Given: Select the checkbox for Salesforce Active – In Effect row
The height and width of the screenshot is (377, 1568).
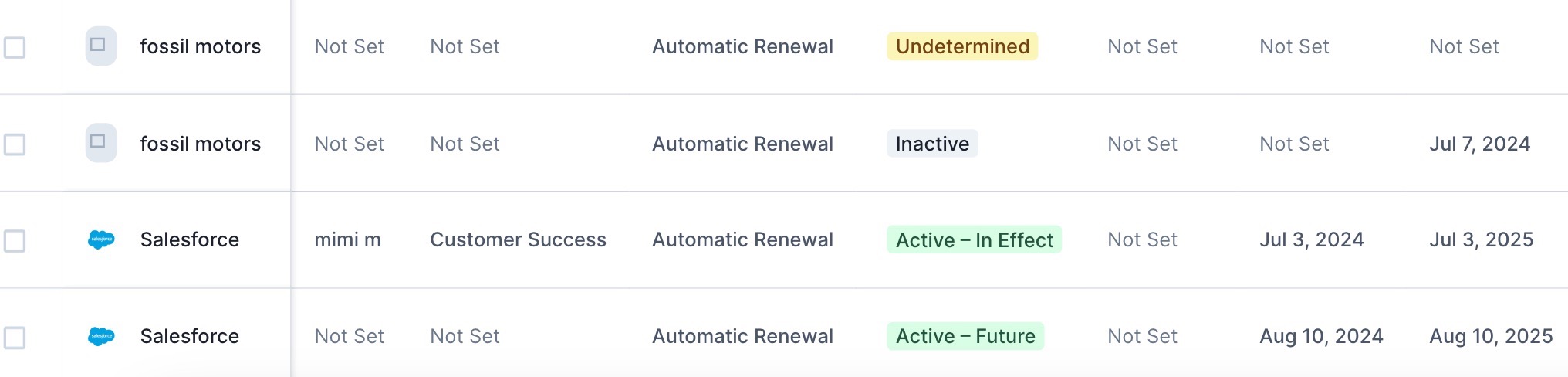Looking at the screenshot, I should [15, 241].
